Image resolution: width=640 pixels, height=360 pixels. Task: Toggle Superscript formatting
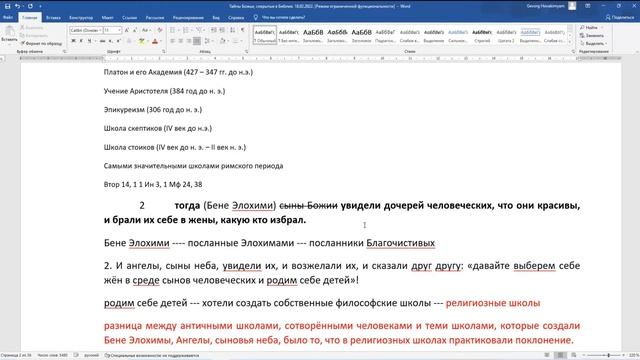[118, 41]
